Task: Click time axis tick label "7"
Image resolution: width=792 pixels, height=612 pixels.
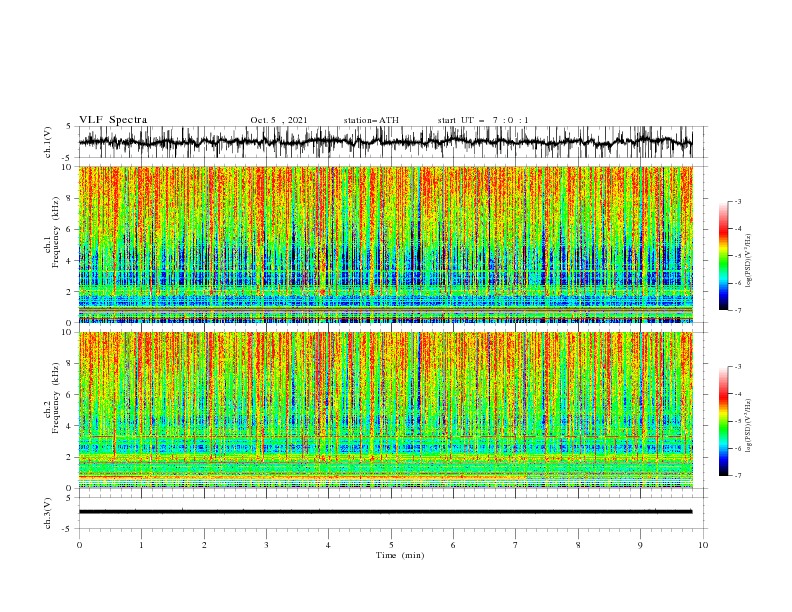Action: [x=515, y=545]
